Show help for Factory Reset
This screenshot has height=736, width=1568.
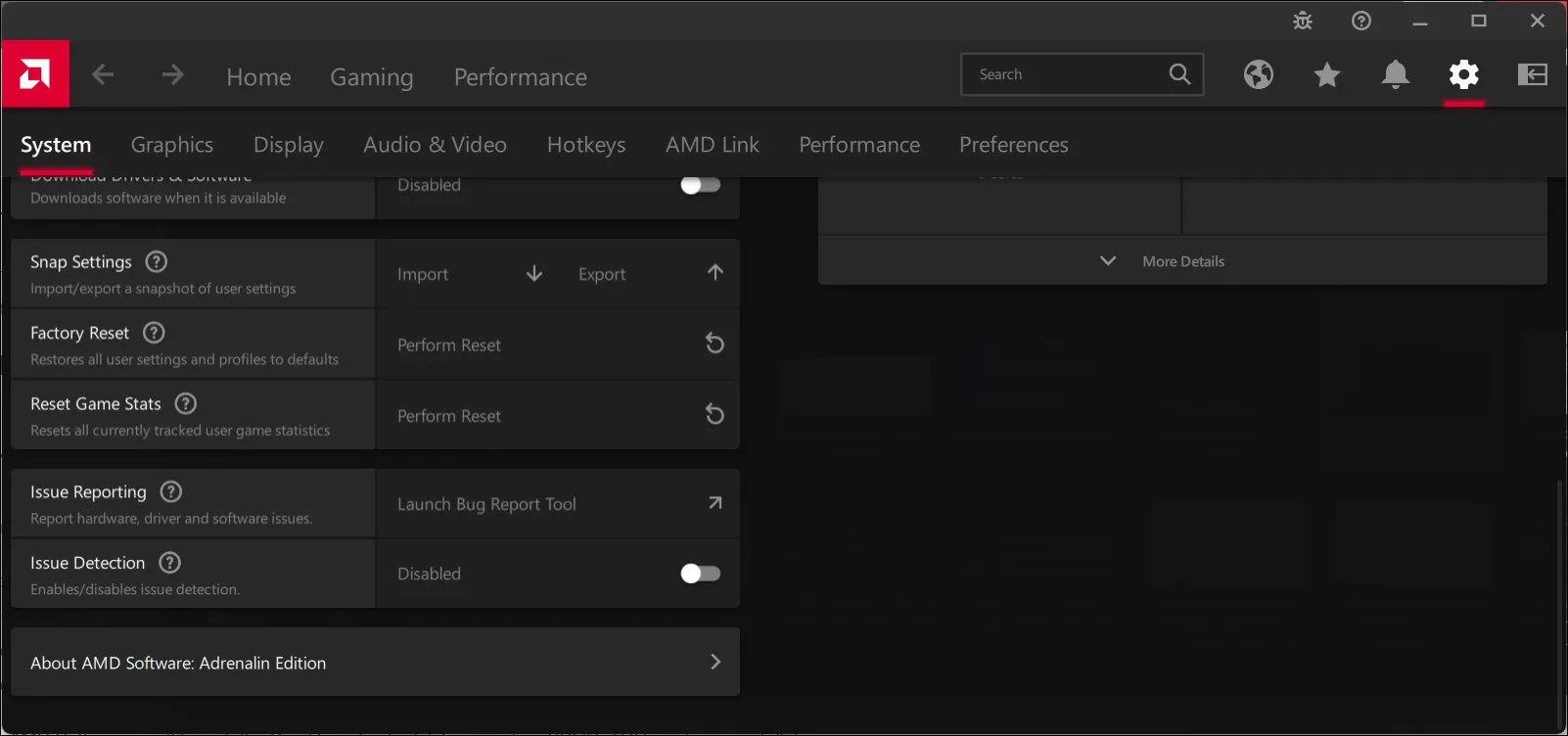(154, 333)
